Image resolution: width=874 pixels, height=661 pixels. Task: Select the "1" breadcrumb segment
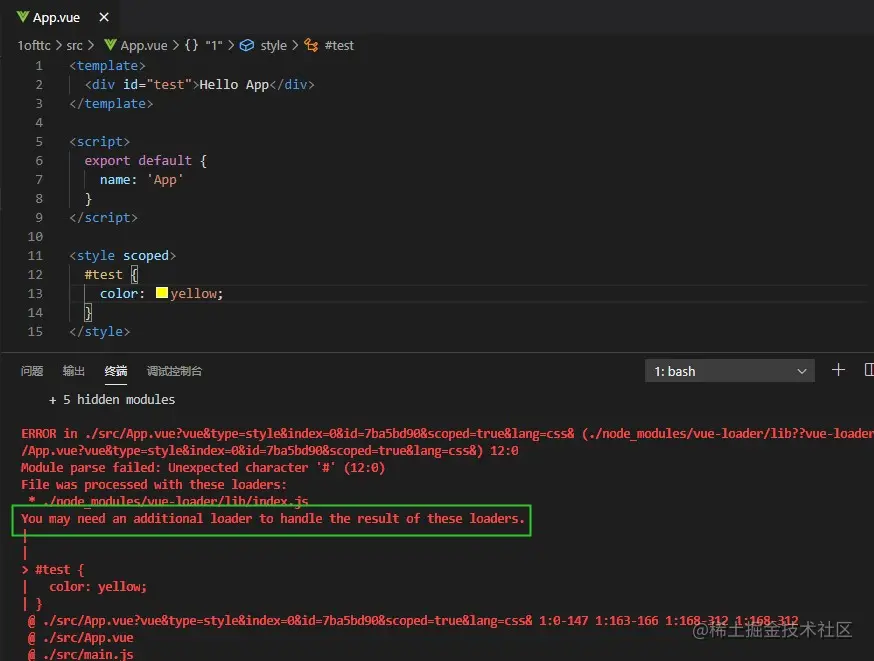click(213, 45)
